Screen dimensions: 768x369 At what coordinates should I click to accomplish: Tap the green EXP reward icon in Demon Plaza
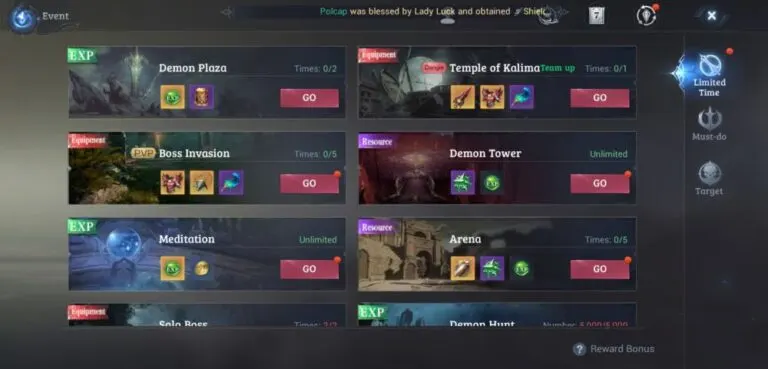pos(172,97)
